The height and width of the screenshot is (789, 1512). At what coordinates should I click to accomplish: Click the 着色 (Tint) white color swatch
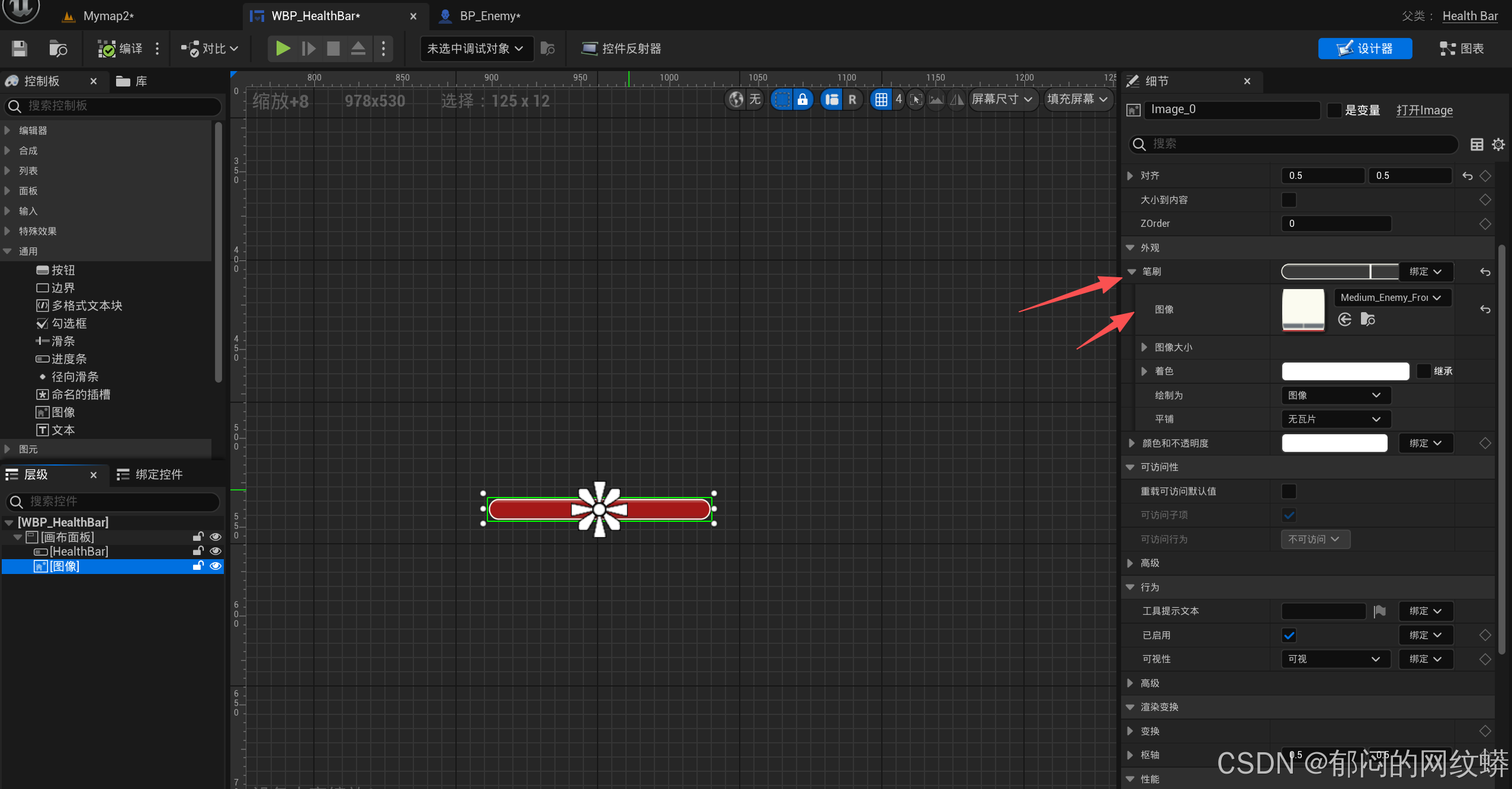point(1344,371)
